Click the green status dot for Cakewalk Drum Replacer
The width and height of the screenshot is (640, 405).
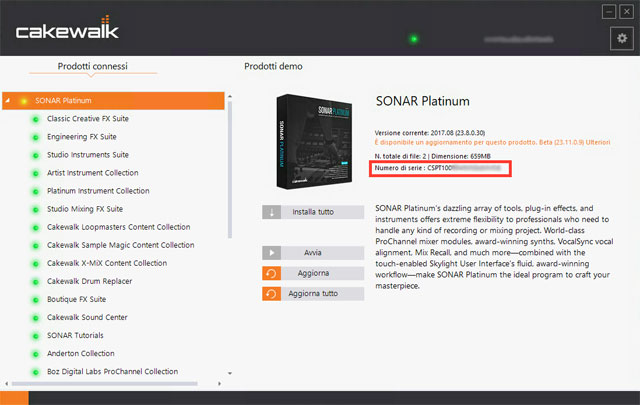pos(36,282)
